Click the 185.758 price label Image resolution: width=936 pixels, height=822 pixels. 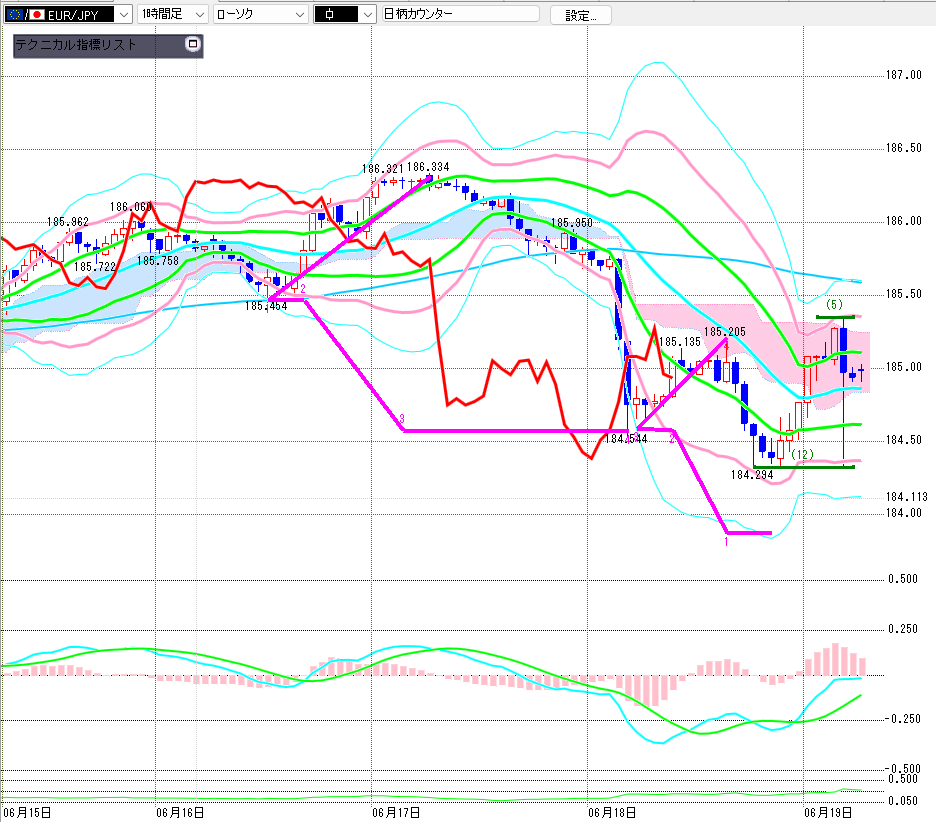(x=158, y=261)
